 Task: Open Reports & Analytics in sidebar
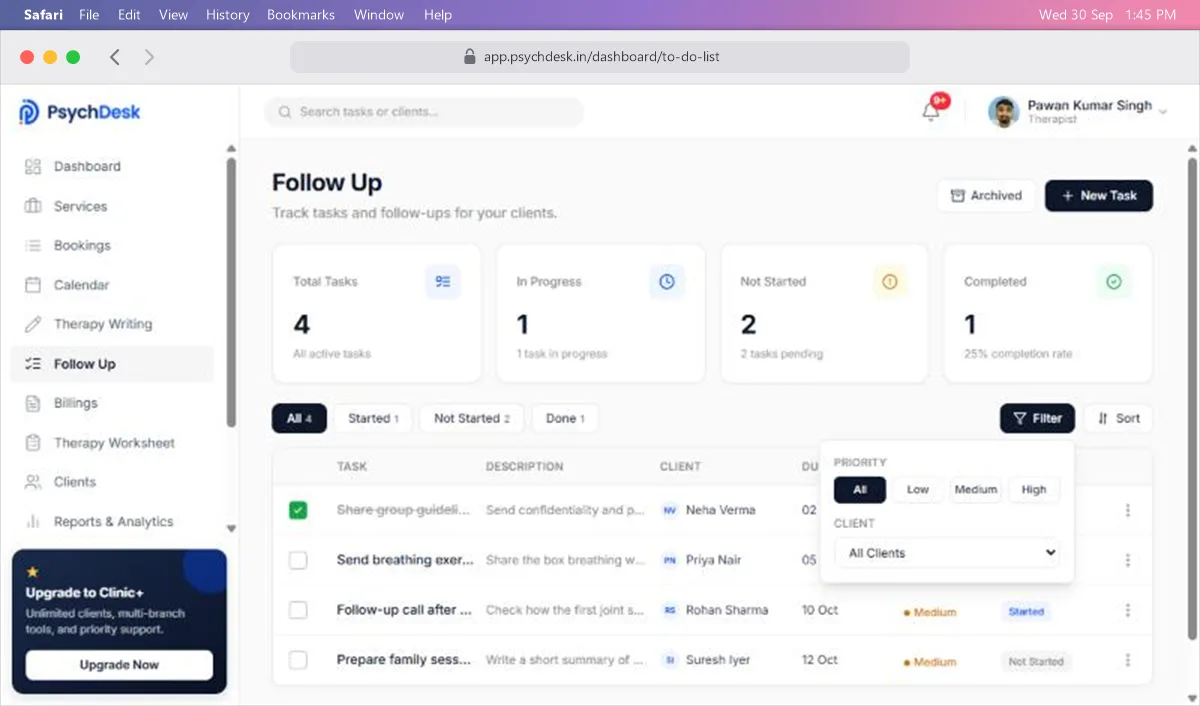(112, 522)
